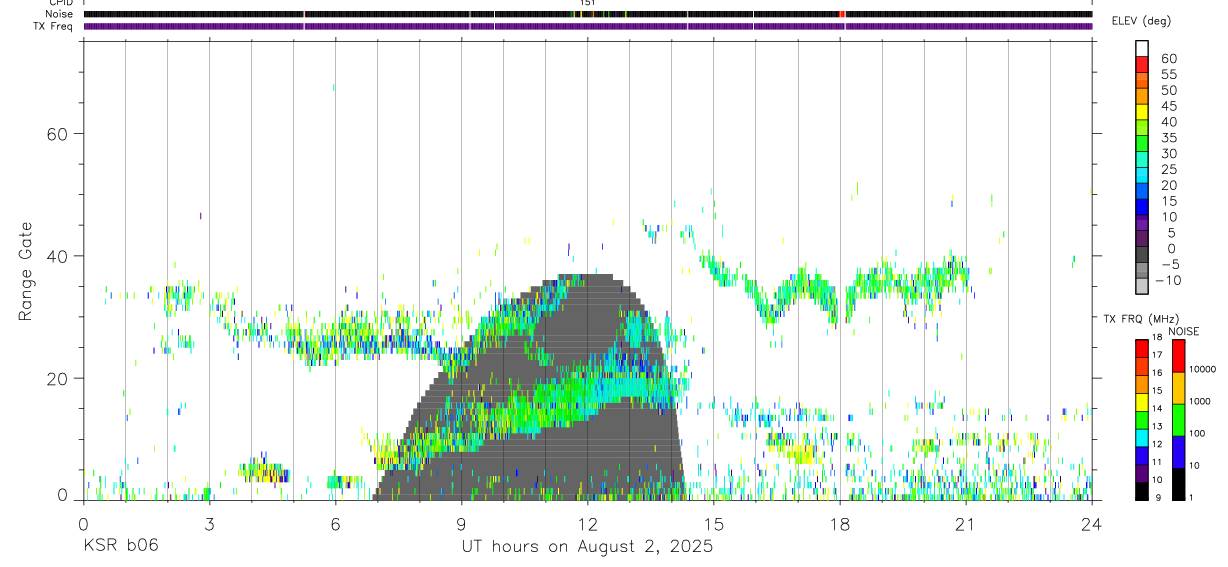Click the cyan 12–13 MHz TX FRQ swatch
This screenshot has height=567, width=1228.
(1142, 437)
